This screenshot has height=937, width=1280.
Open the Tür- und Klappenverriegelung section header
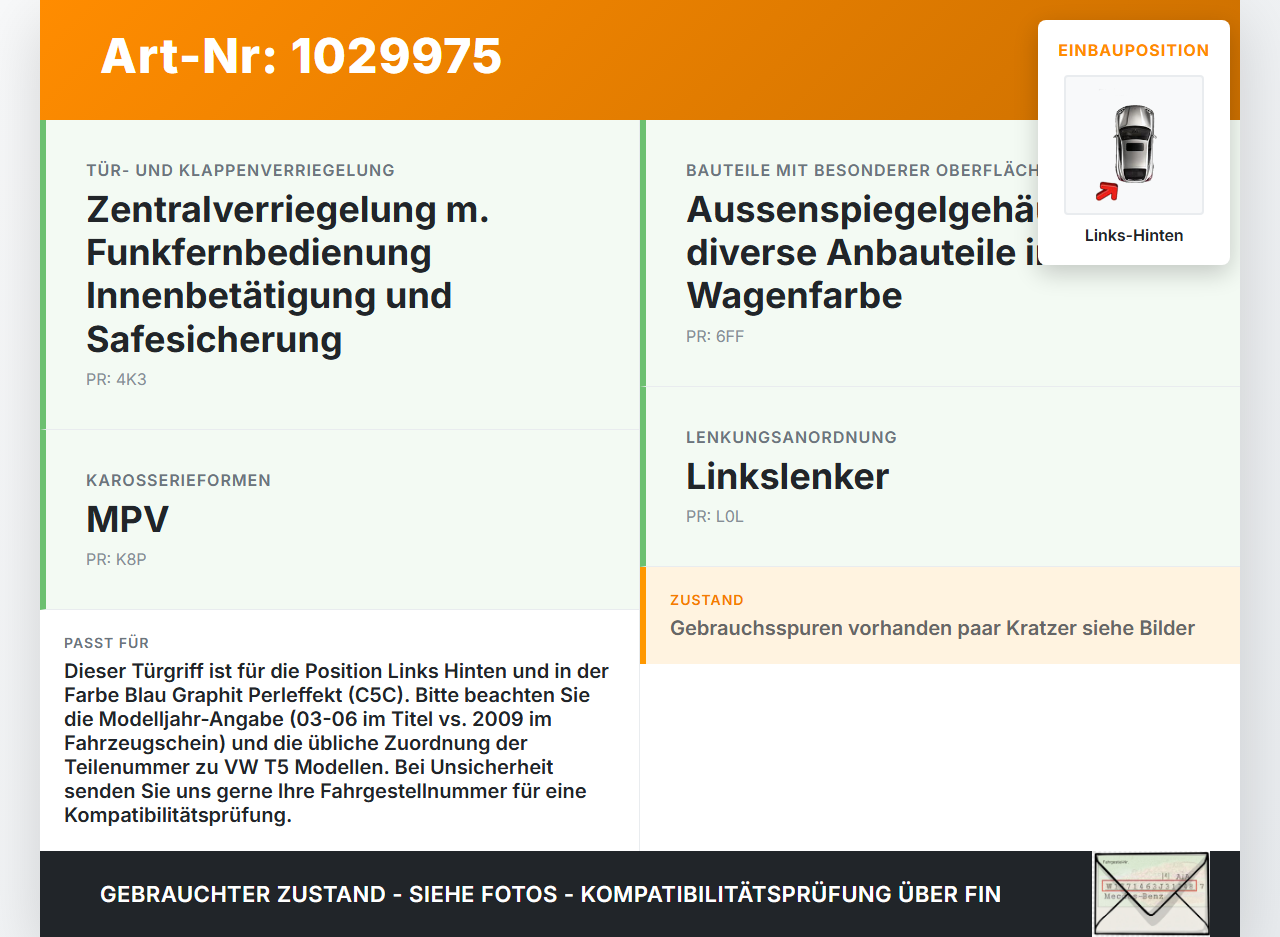pyautogui.click(x=240, y=170)
